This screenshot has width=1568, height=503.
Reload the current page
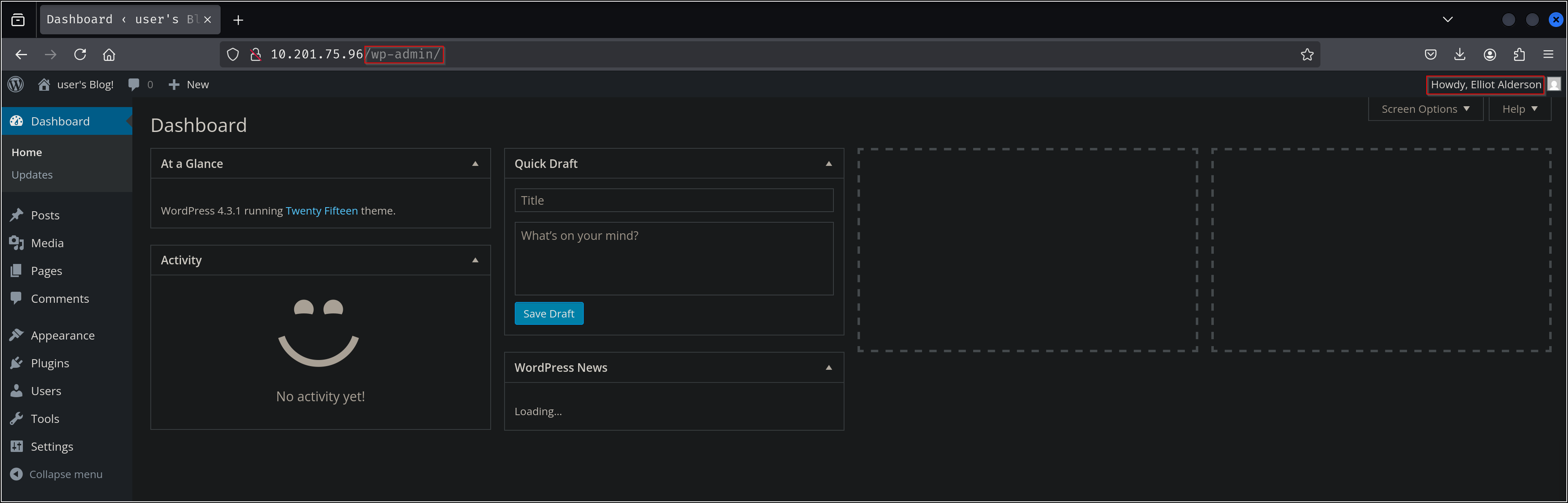click(x=80, y=55)
